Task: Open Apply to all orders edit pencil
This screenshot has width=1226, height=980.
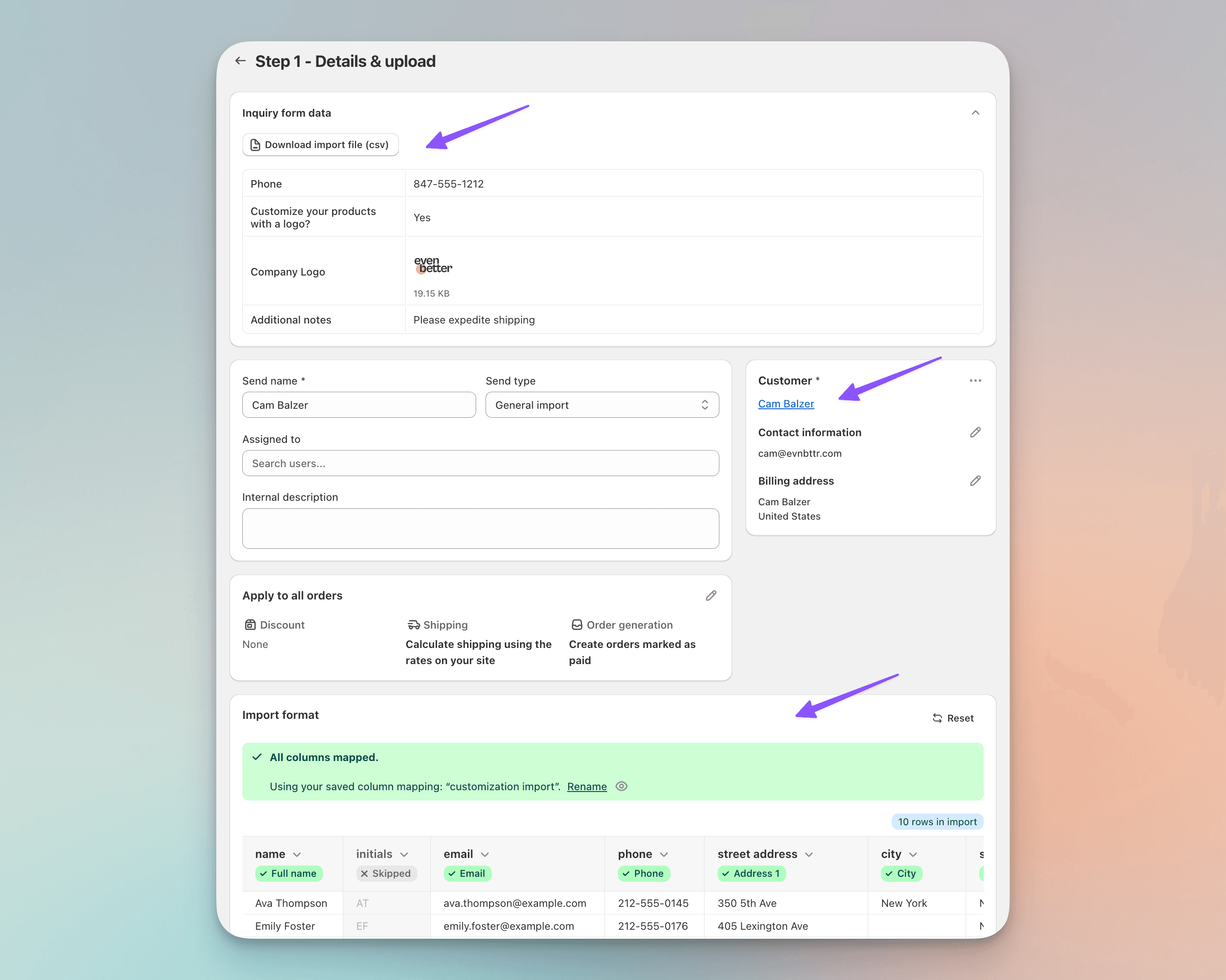Action: [x=710, y=595]
